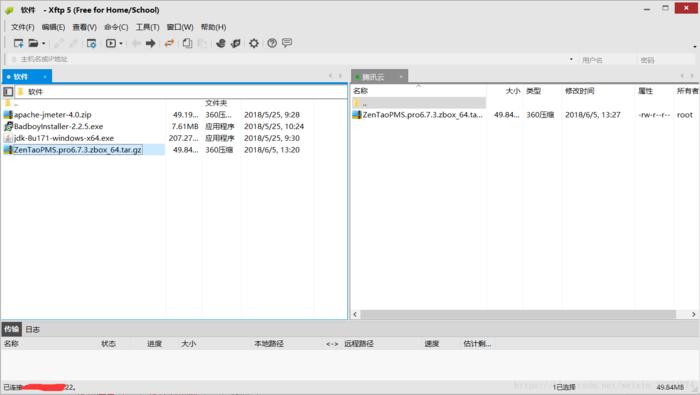The image size is (700, 395).
Task: Click the remote horizontal scrollbar track
Action: coord(518,314)
